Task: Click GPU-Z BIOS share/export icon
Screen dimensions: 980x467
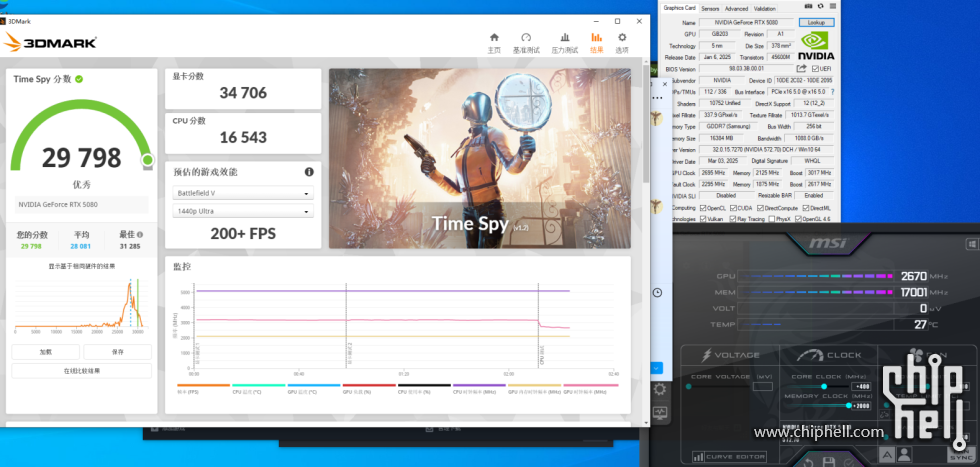Action: click(801, 69)
